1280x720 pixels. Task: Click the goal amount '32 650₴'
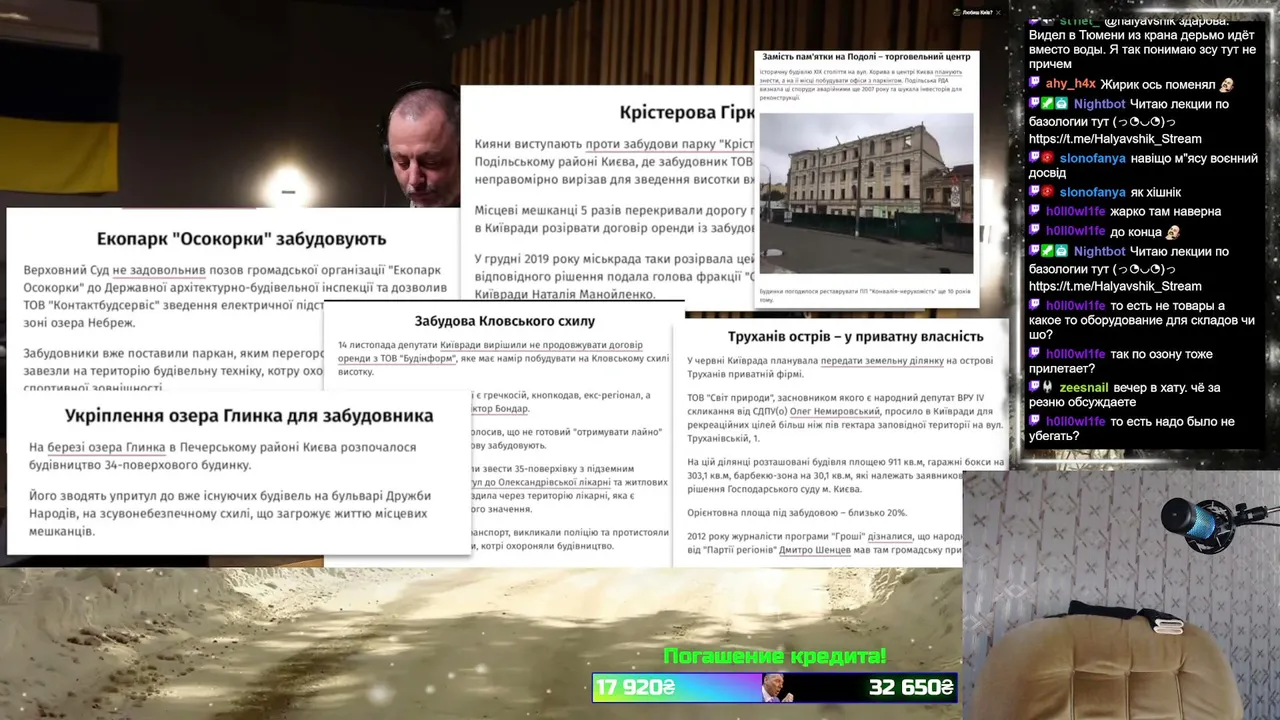(911, 688)
